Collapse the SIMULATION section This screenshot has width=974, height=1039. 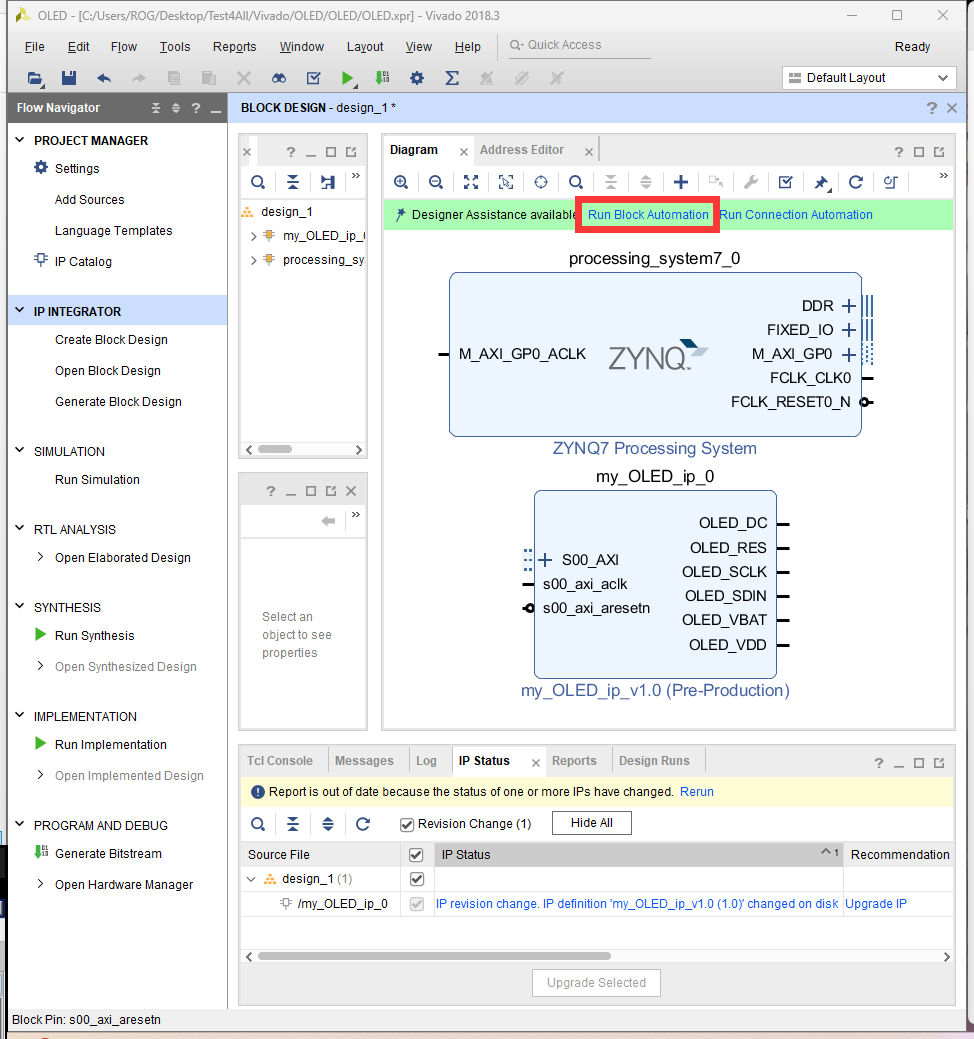[20, 451]
